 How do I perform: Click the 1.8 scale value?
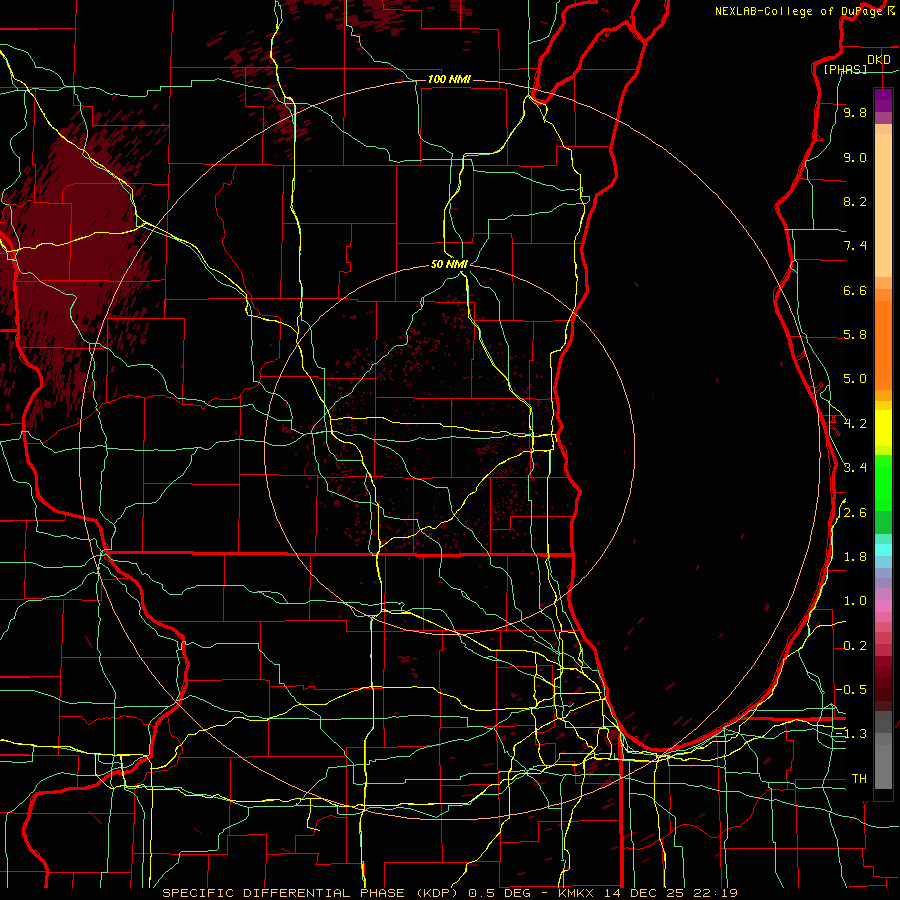point(855,557)
